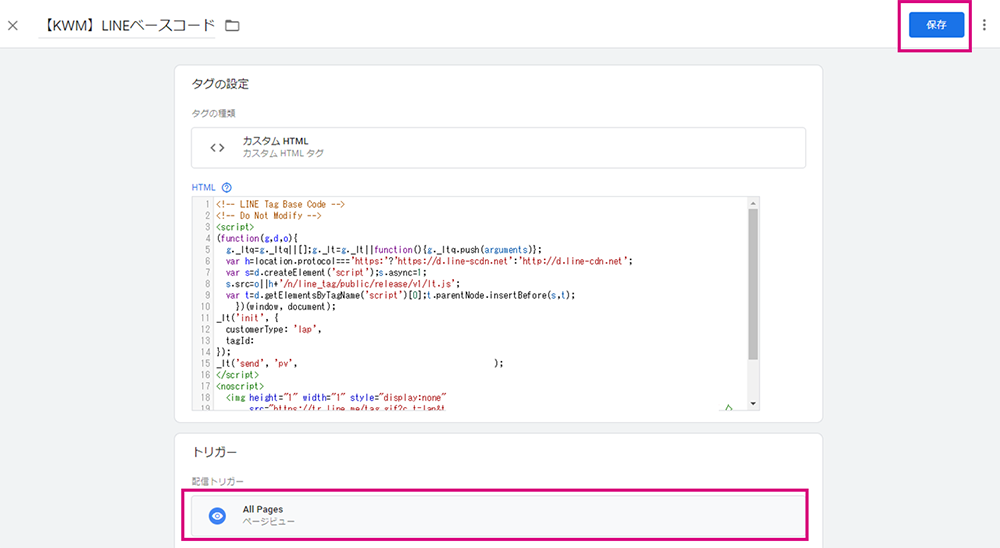Image resolution: width=1000 pixels, height=548 pixels.
Task: Click the customerType: 'lap' code line
Action: (274, 329)
